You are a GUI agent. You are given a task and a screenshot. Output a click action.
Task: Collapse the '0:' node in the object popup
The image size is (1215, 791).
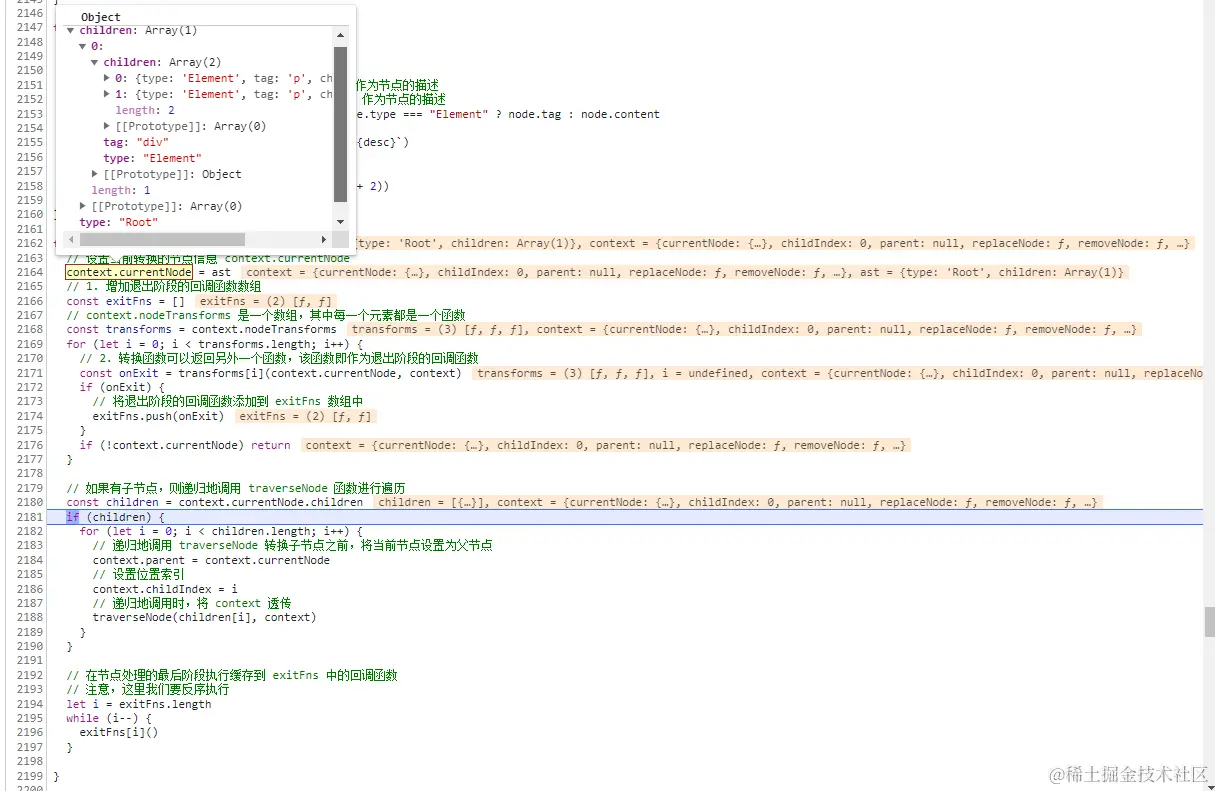pos(83,47)
